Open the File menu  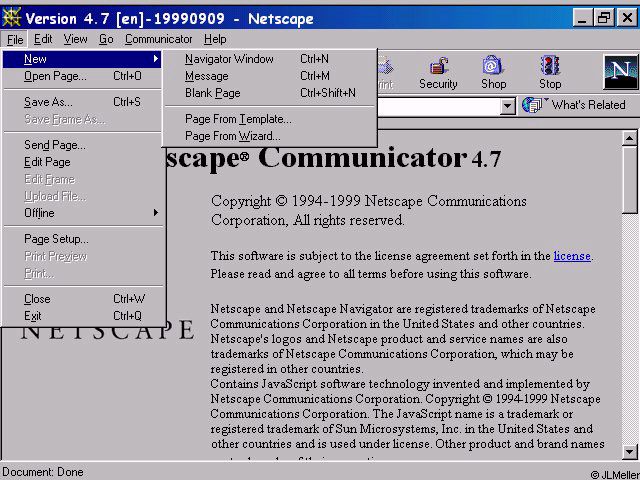(15, 40)
